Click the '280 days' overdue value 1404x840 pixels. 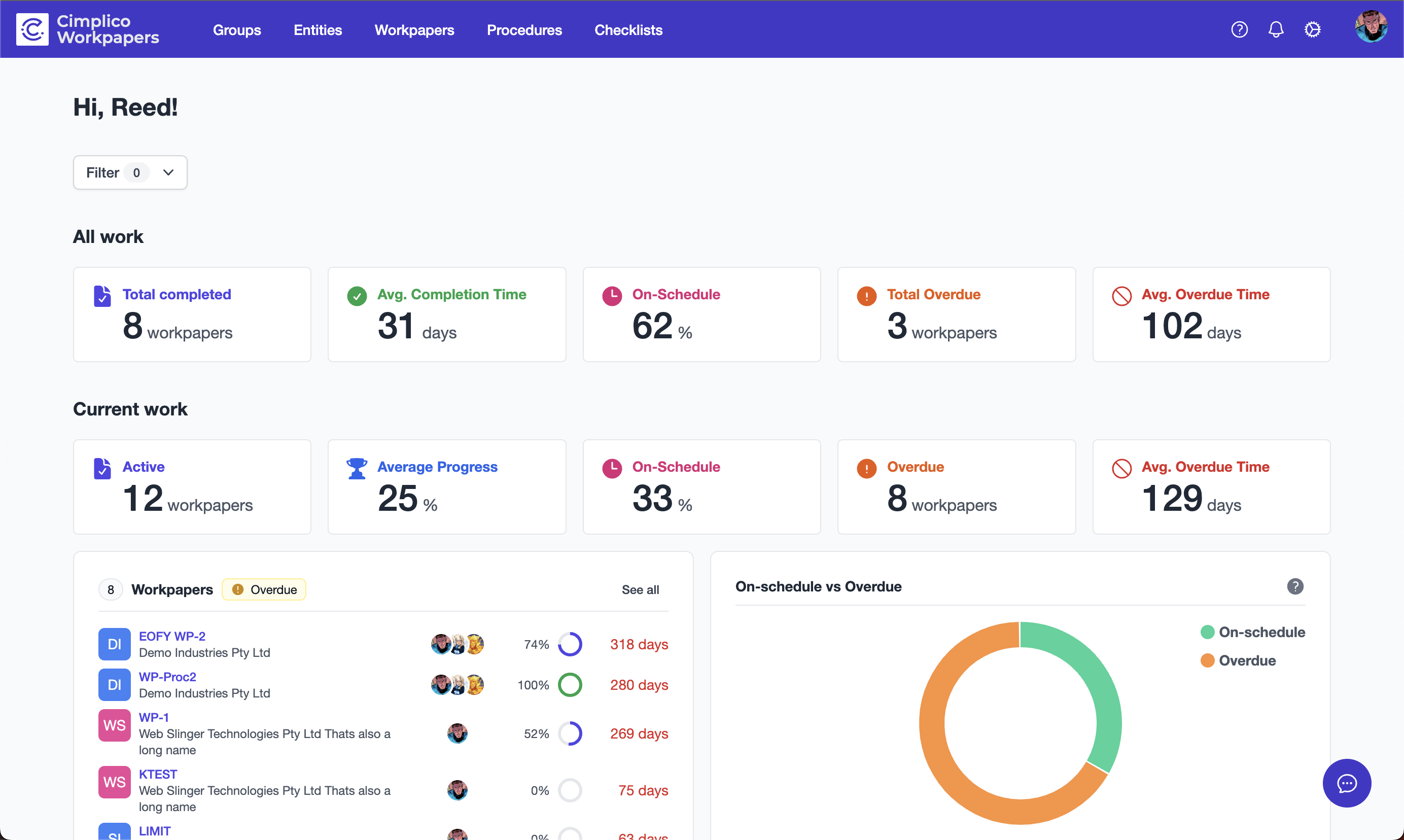click(x=639, y=685)
